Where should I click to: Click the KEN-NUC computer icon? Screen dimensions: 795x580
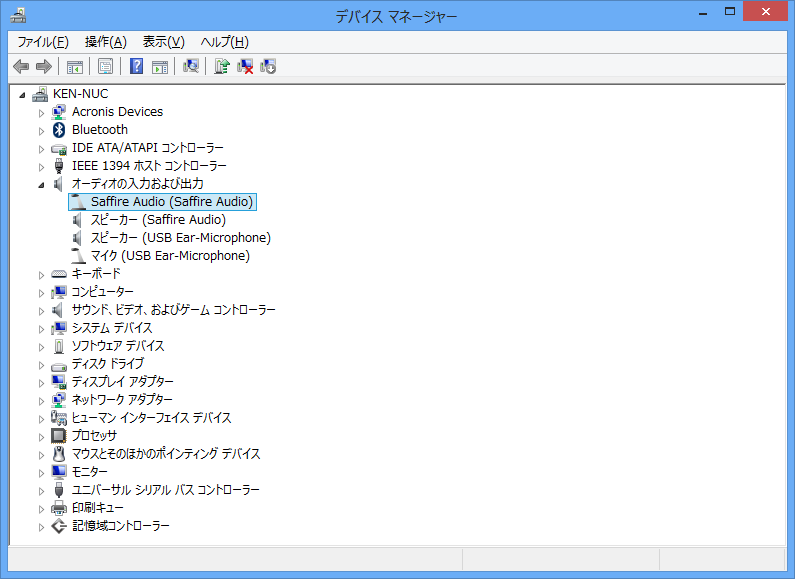point(40,94)
